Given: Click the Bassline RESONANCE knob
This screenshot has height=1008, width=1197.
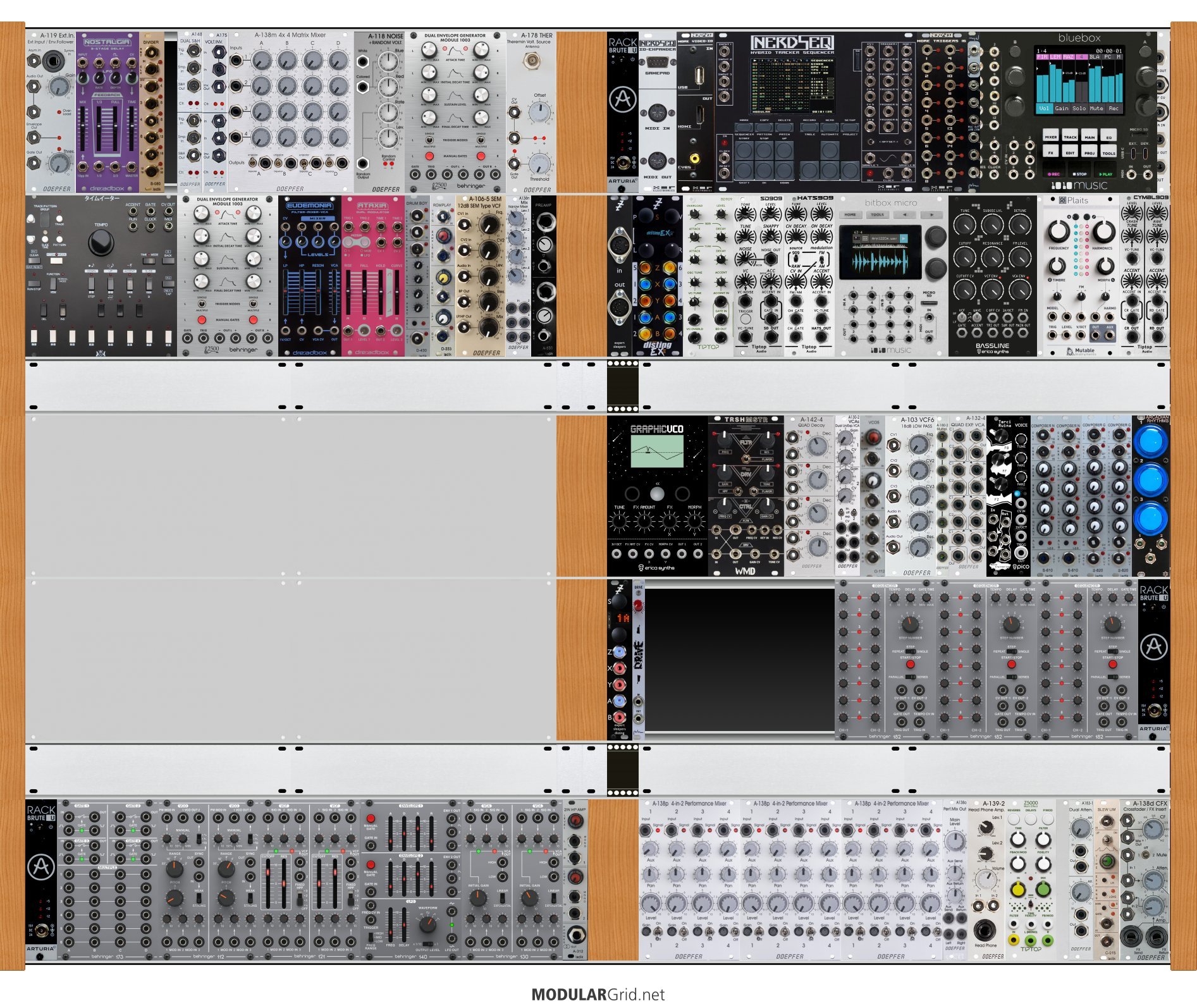Looking at the screenshot, I should pos(992,257).
